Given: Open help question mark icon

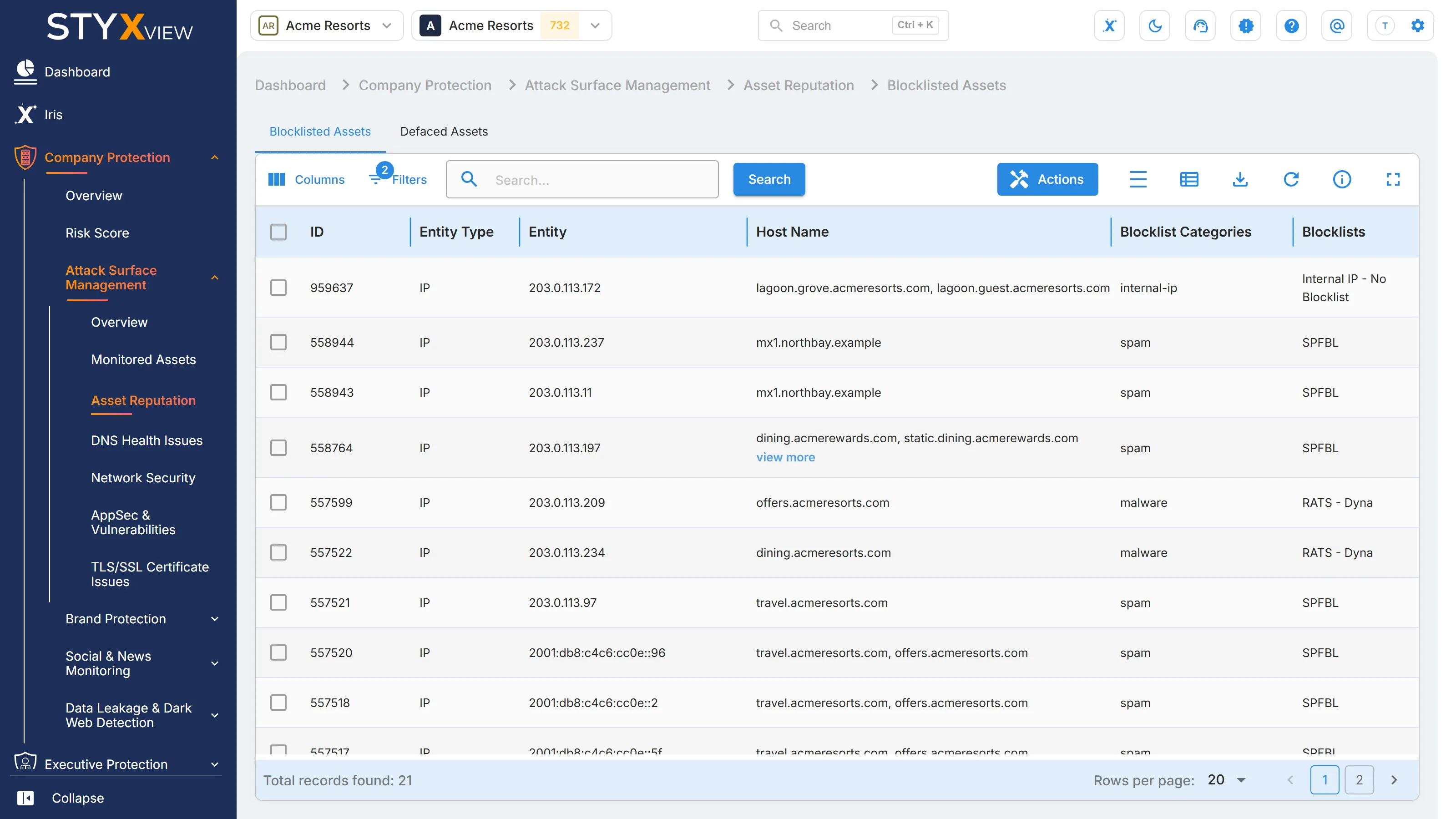Looking at the screenshot, I should click(1291, 25).
